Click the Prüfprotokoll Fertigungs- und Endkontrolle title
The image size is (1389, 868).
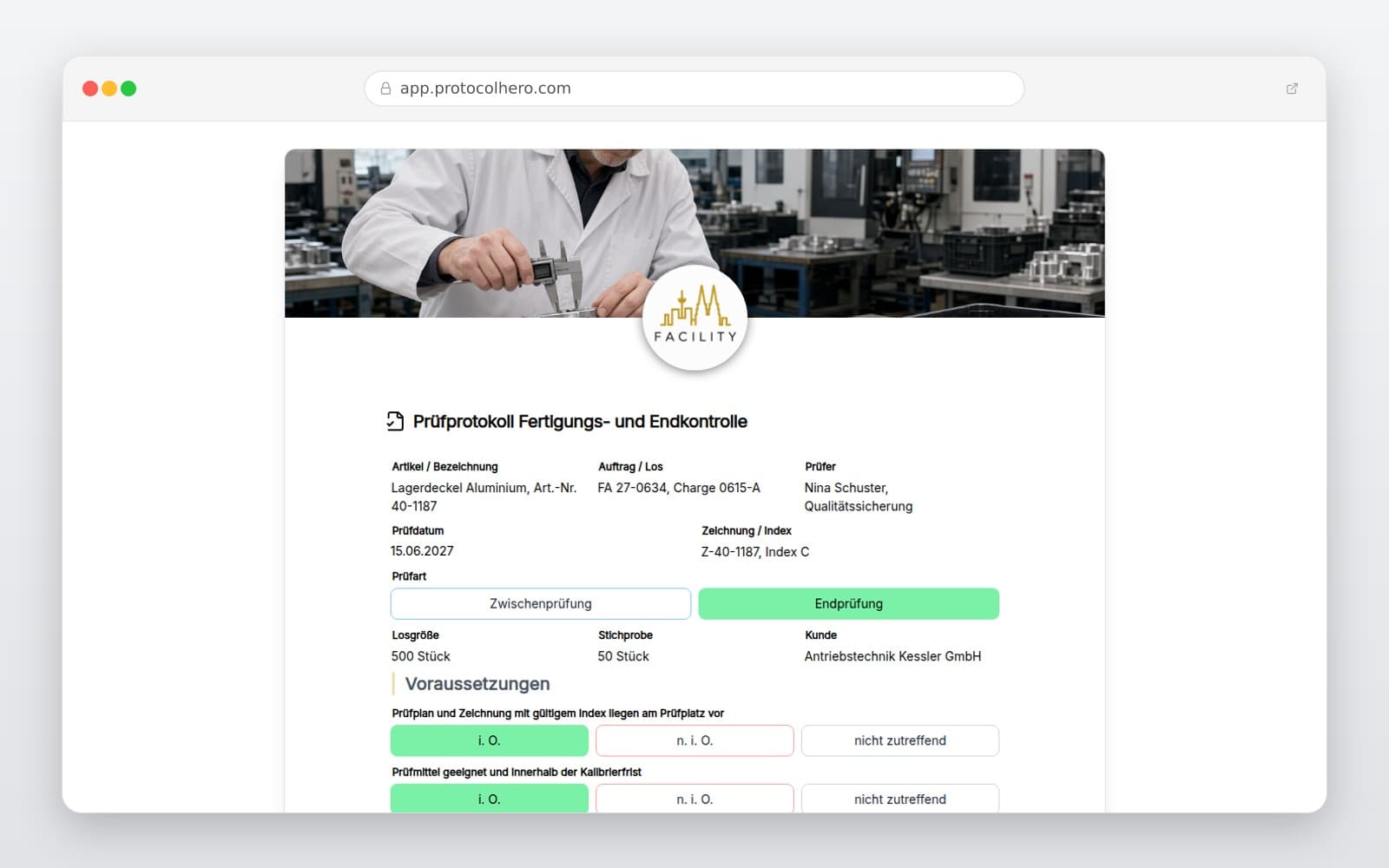coord(580,422)
